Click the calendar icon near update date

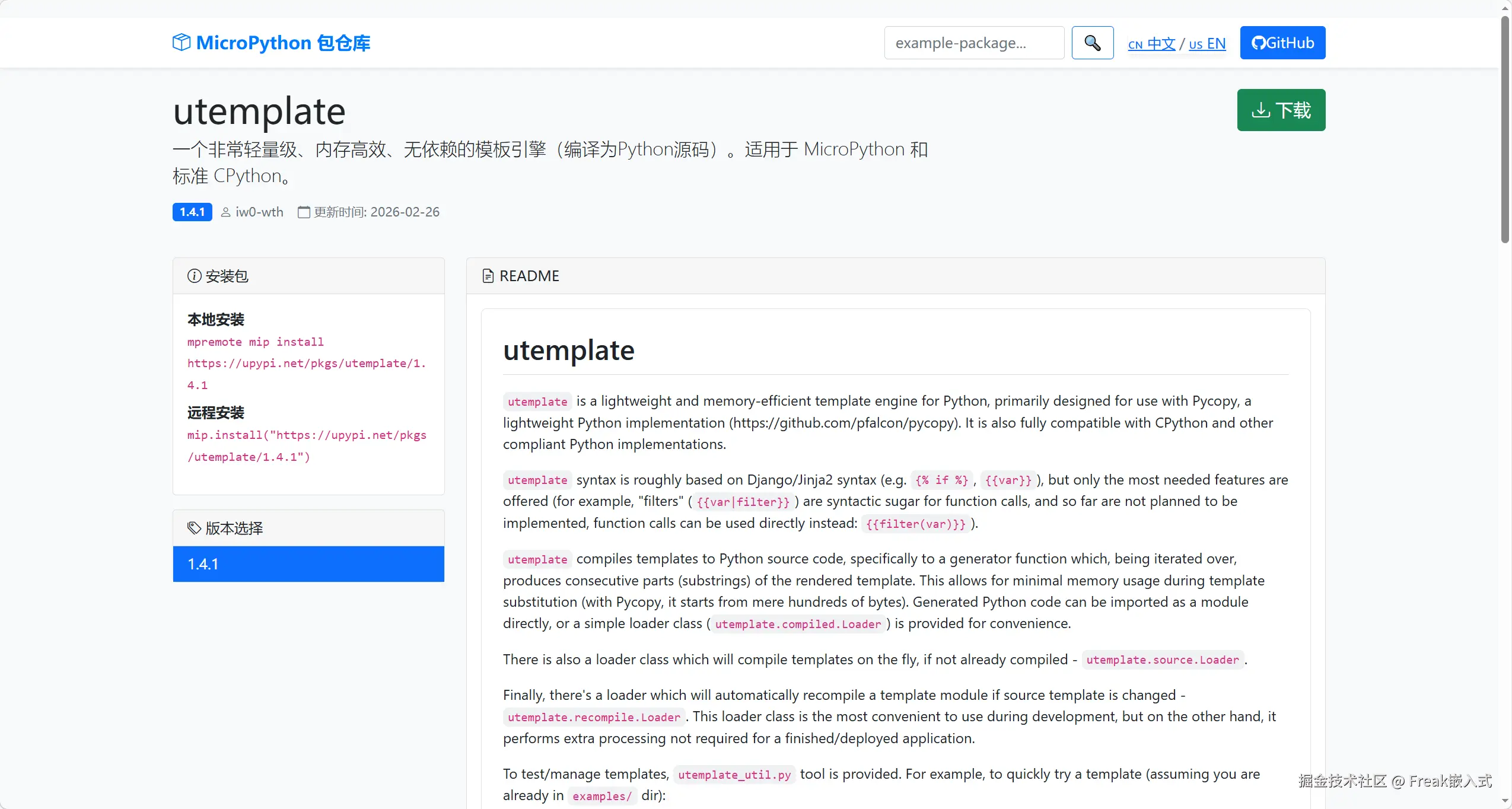(x=304, y=212)
